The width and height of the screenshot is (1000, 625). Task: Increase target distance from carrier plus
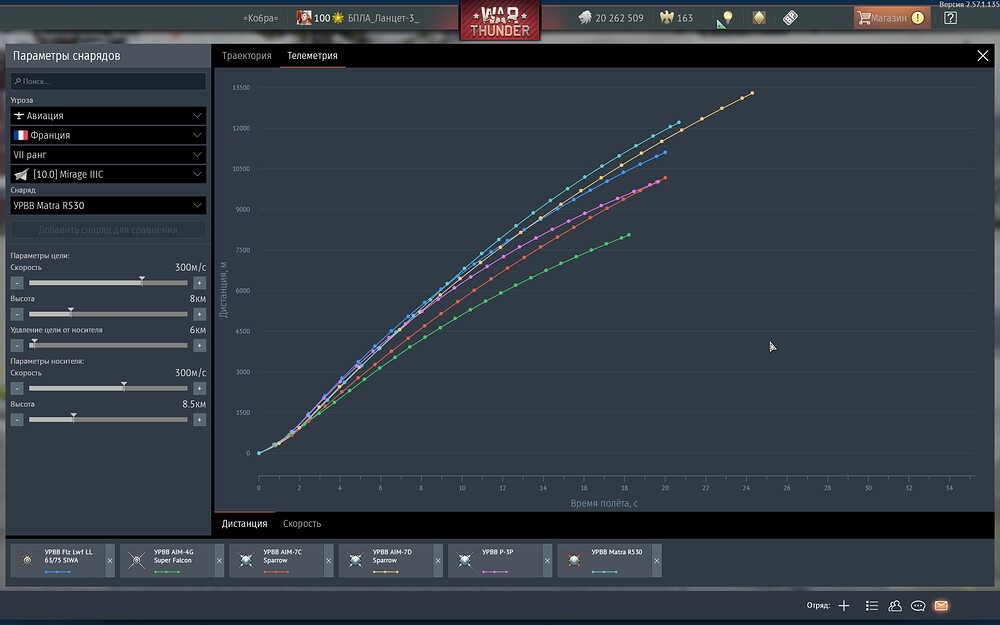pos(199,345)
